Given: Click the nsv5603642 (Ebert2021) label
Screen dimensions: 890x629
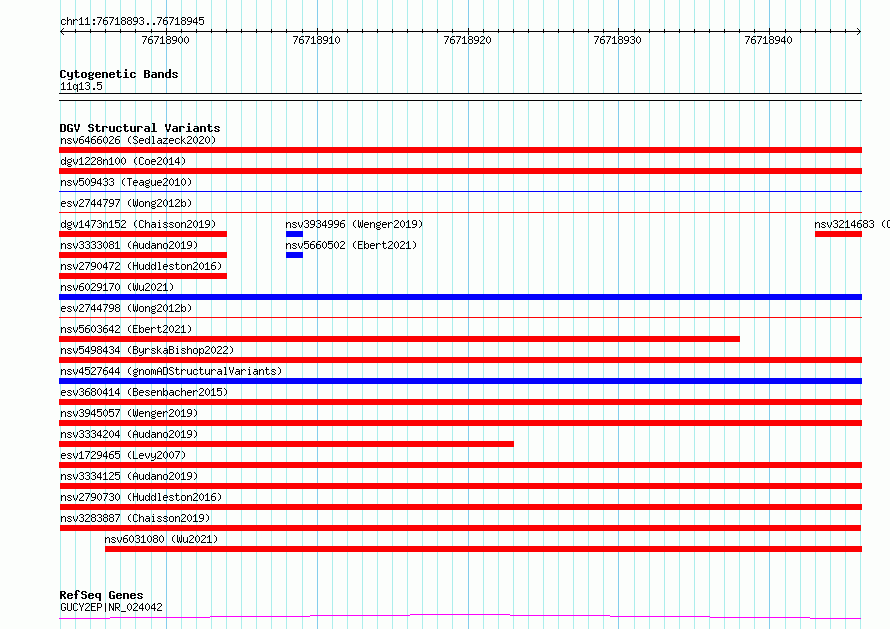Looking at the screenshot, I should (x=126, y=329).
